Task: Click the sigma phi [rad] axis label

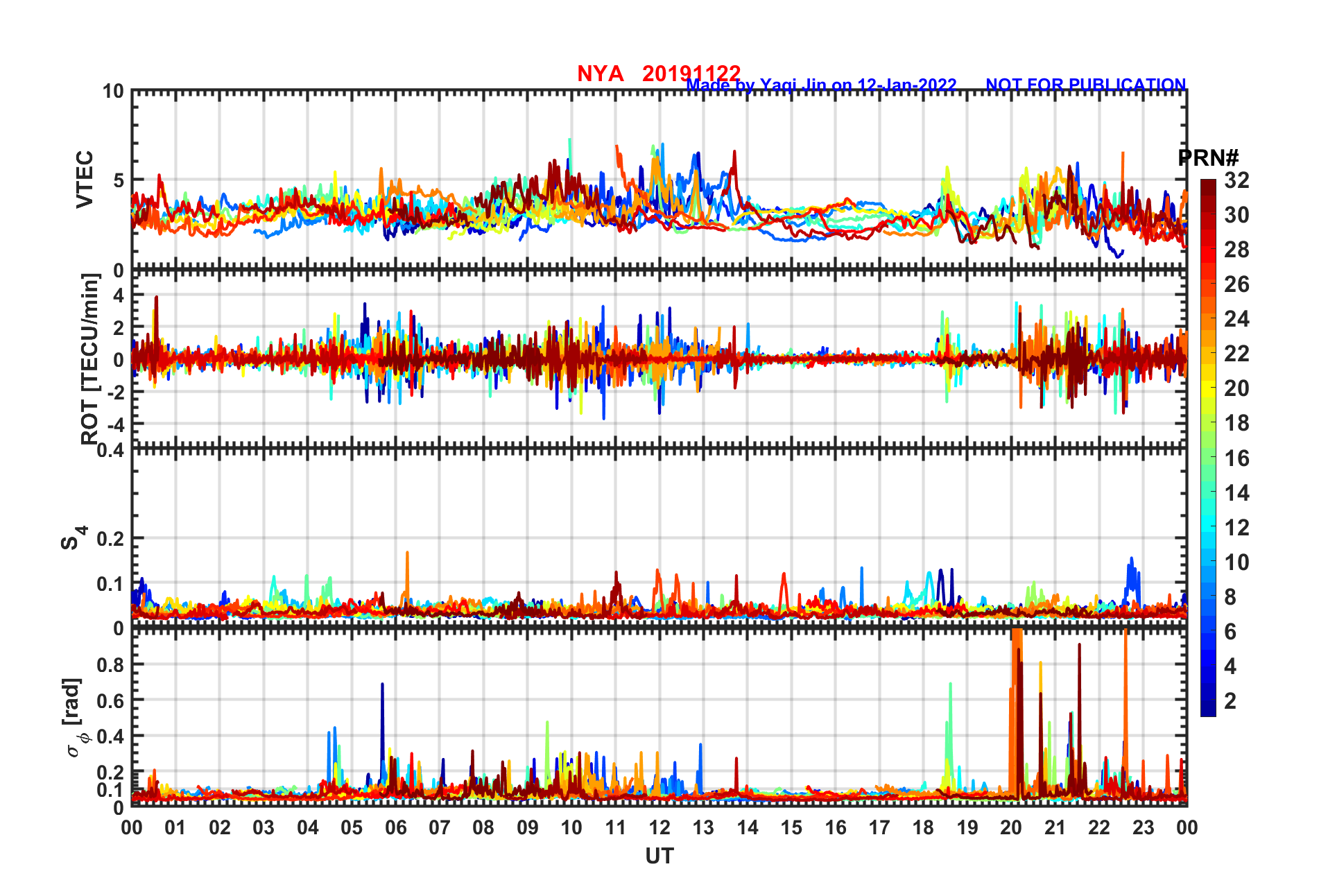Action: pos(75,718)
